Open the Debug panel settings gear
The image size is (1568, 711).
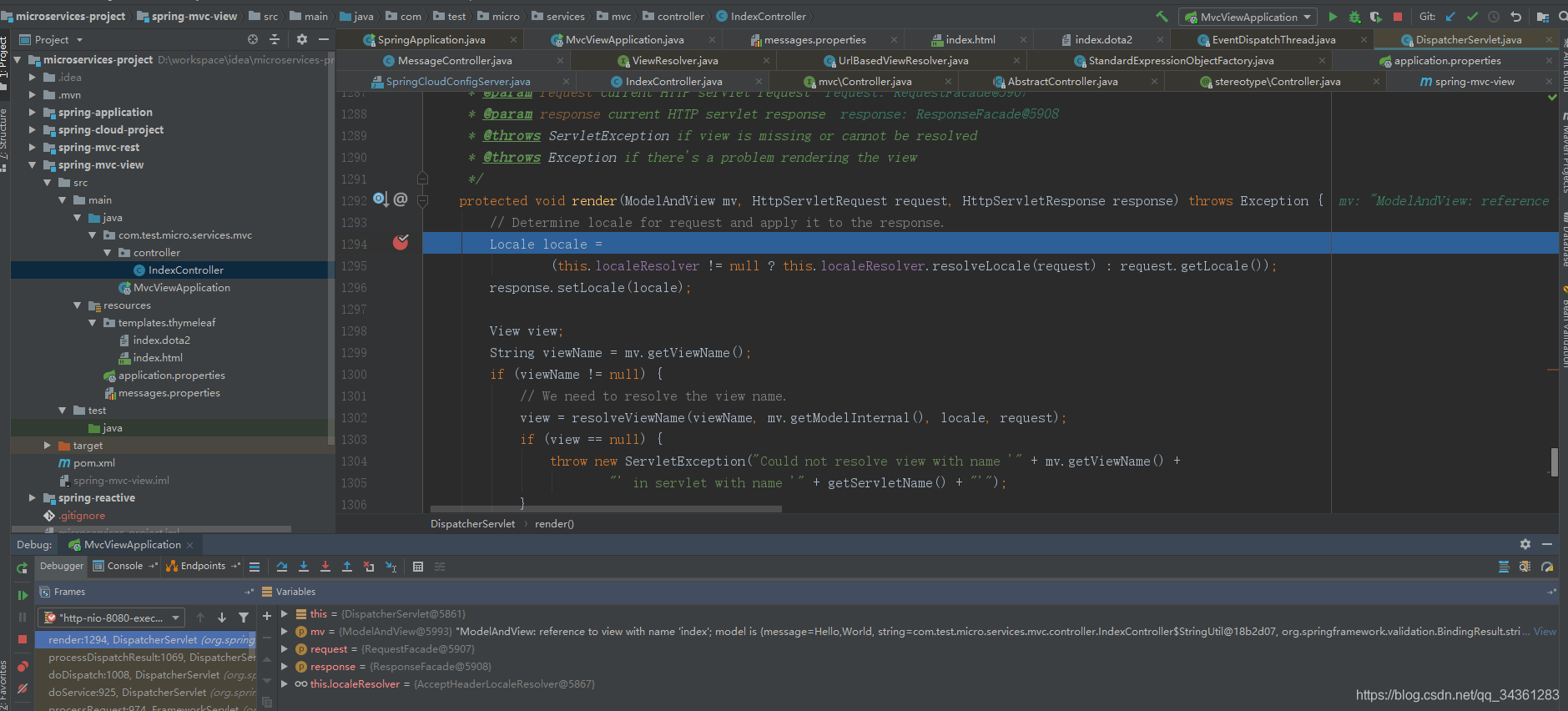coord(1525,544)
